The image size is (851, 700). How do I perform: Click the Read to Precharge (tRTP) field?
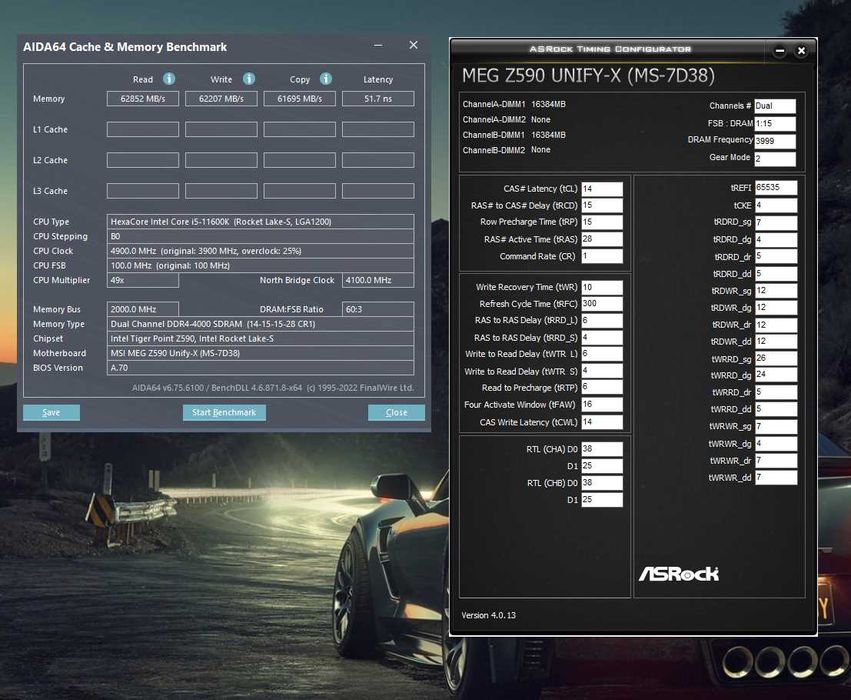(x=602, y=387)
